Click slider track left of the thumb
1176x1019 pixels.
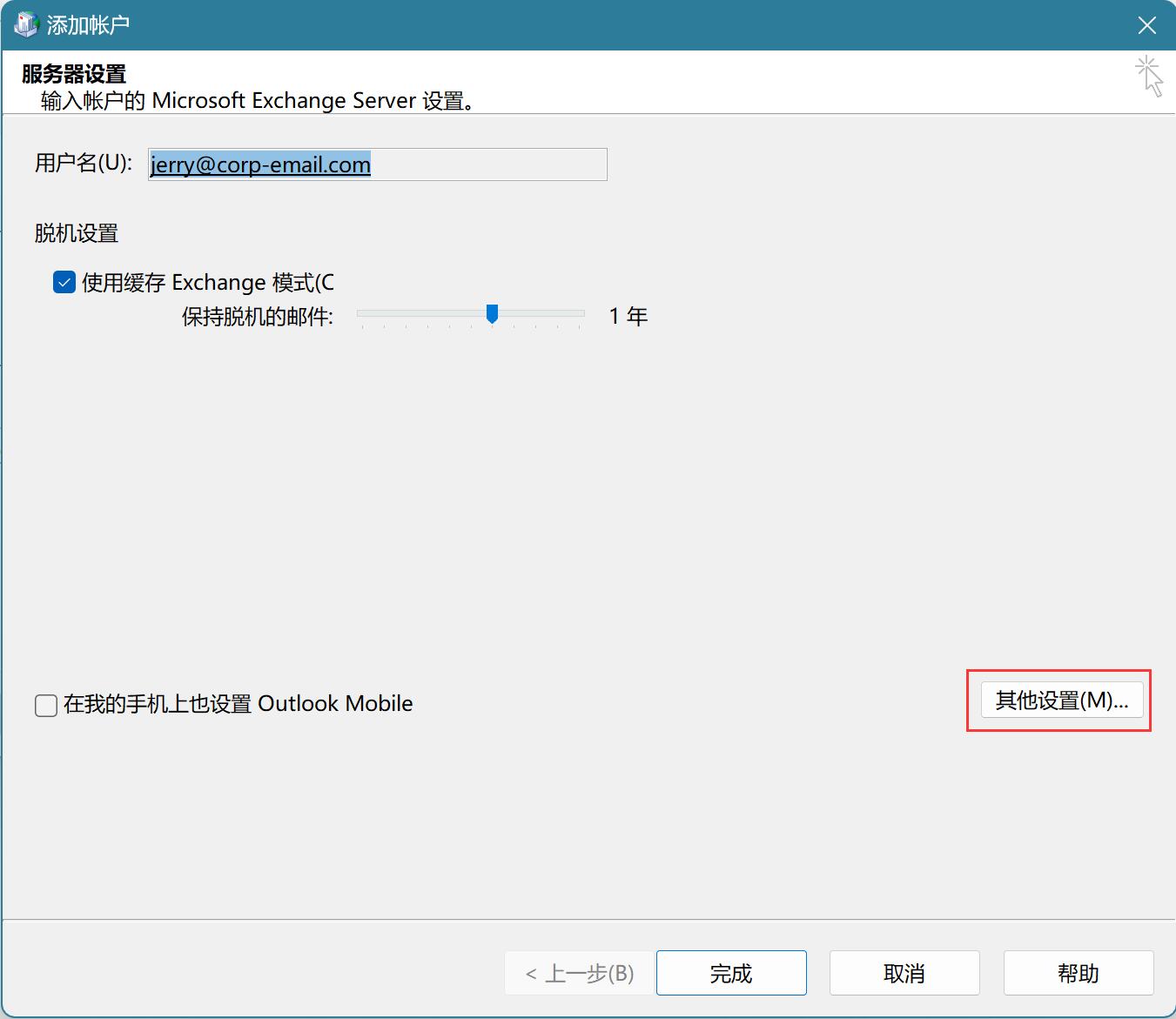(418, 313)
